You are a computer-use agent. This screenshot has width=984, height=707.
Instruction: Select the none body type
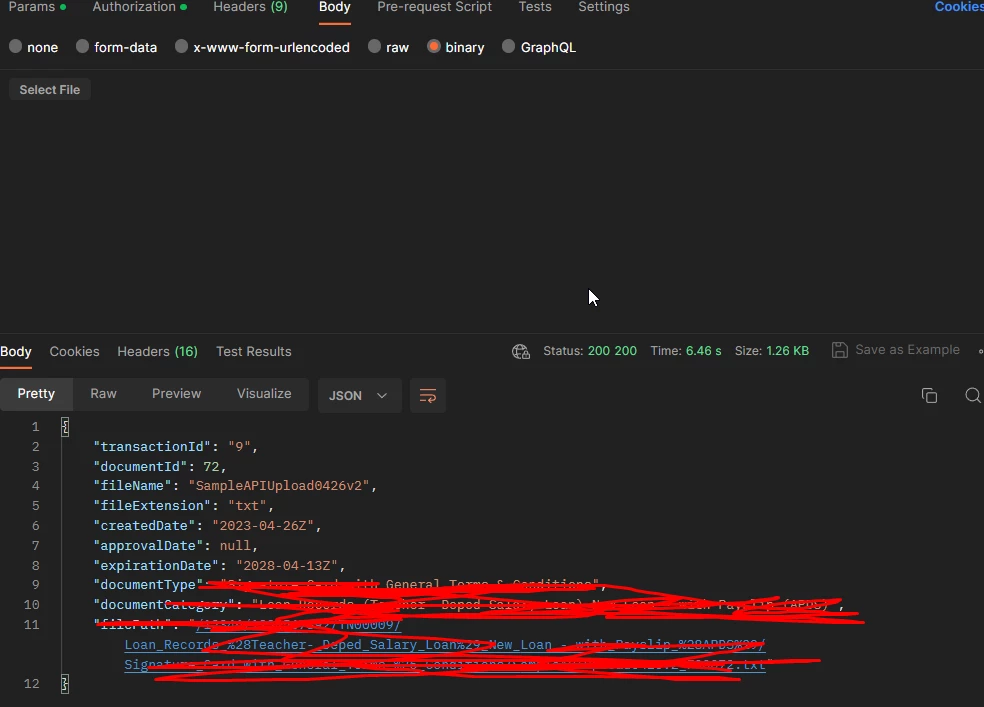16,46
